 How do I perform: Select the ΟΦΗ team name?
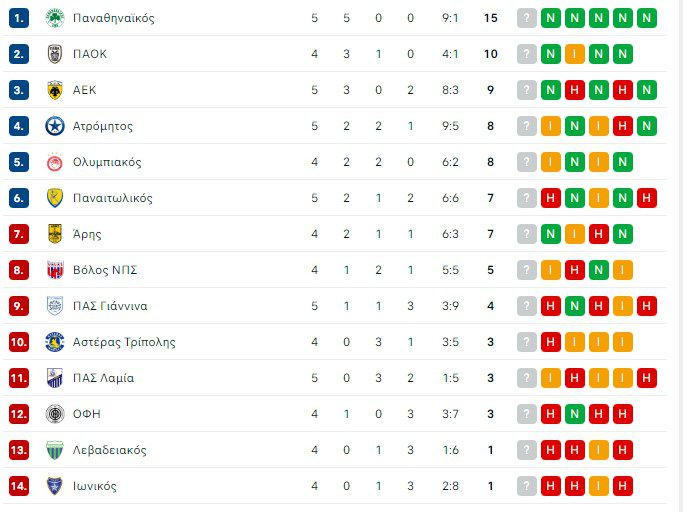(87, 414)
